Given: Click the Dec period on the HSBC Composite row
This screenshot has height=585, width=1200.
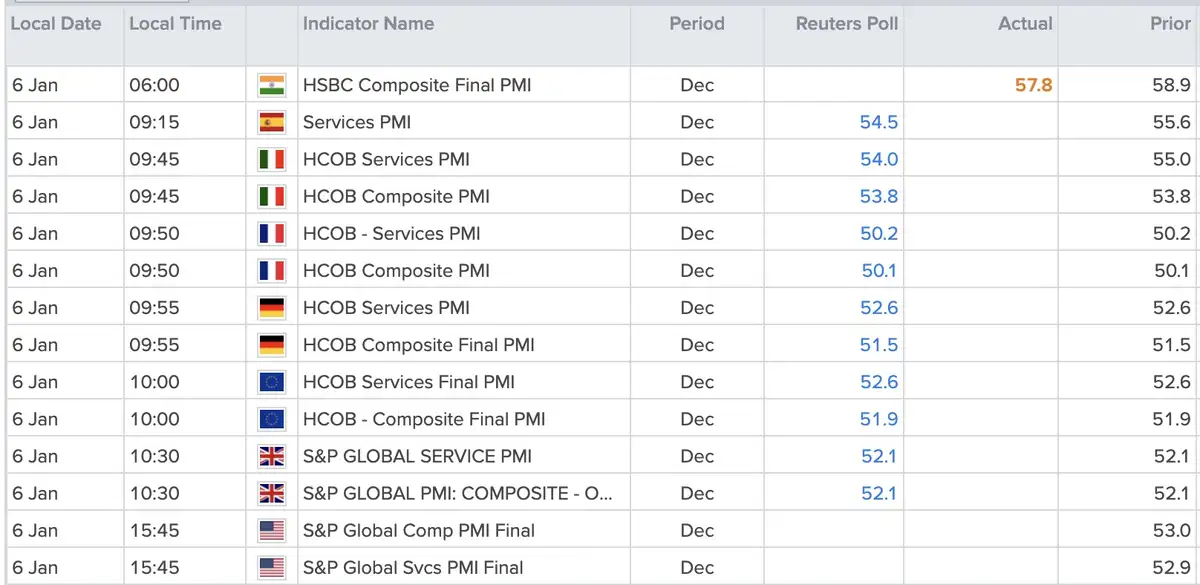Looking at the screenshot, I should pos(697,85).
